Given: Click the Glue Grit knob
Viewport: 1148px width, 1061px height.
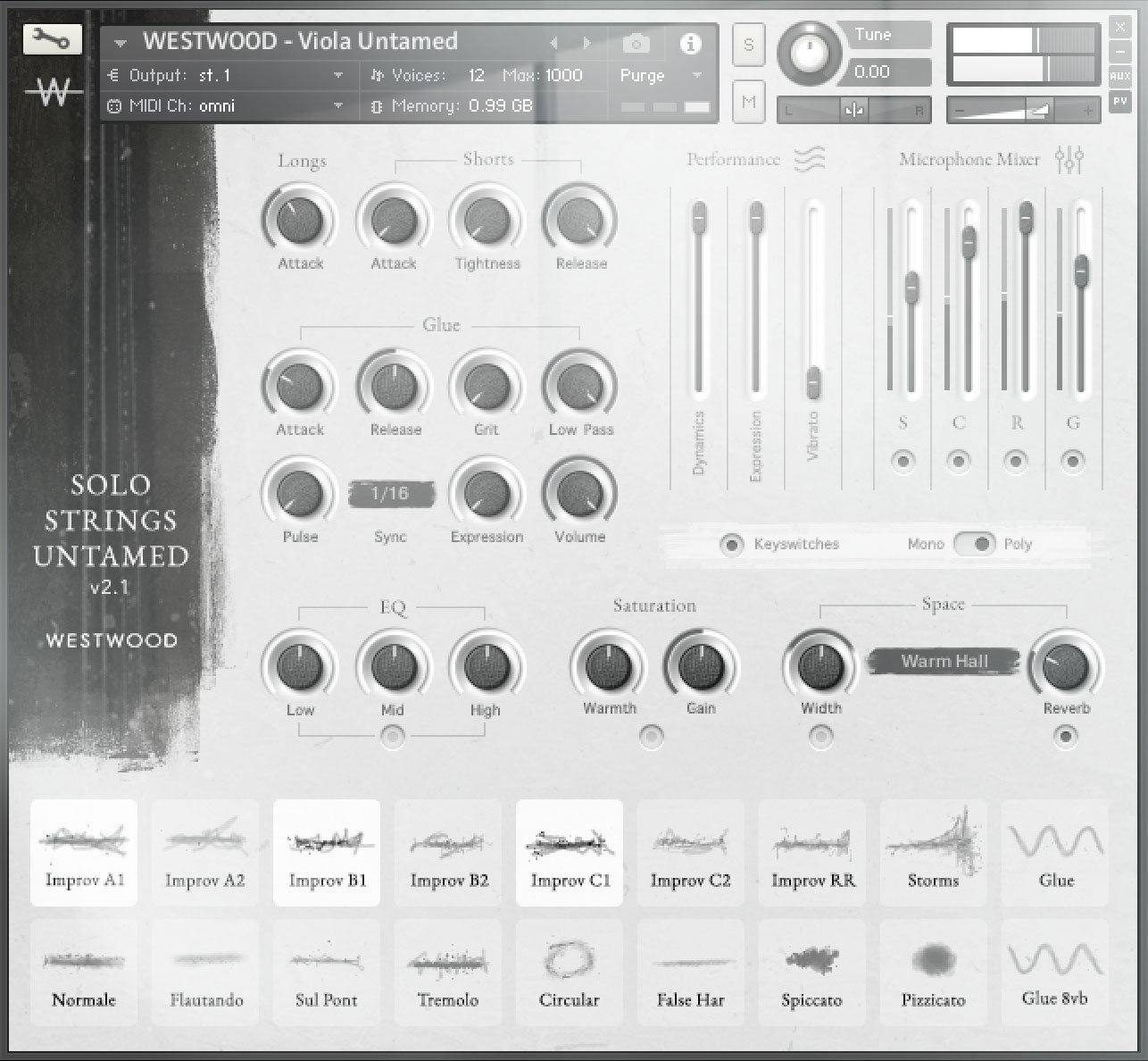Looking at the screenshot, I should click(487, 386).
